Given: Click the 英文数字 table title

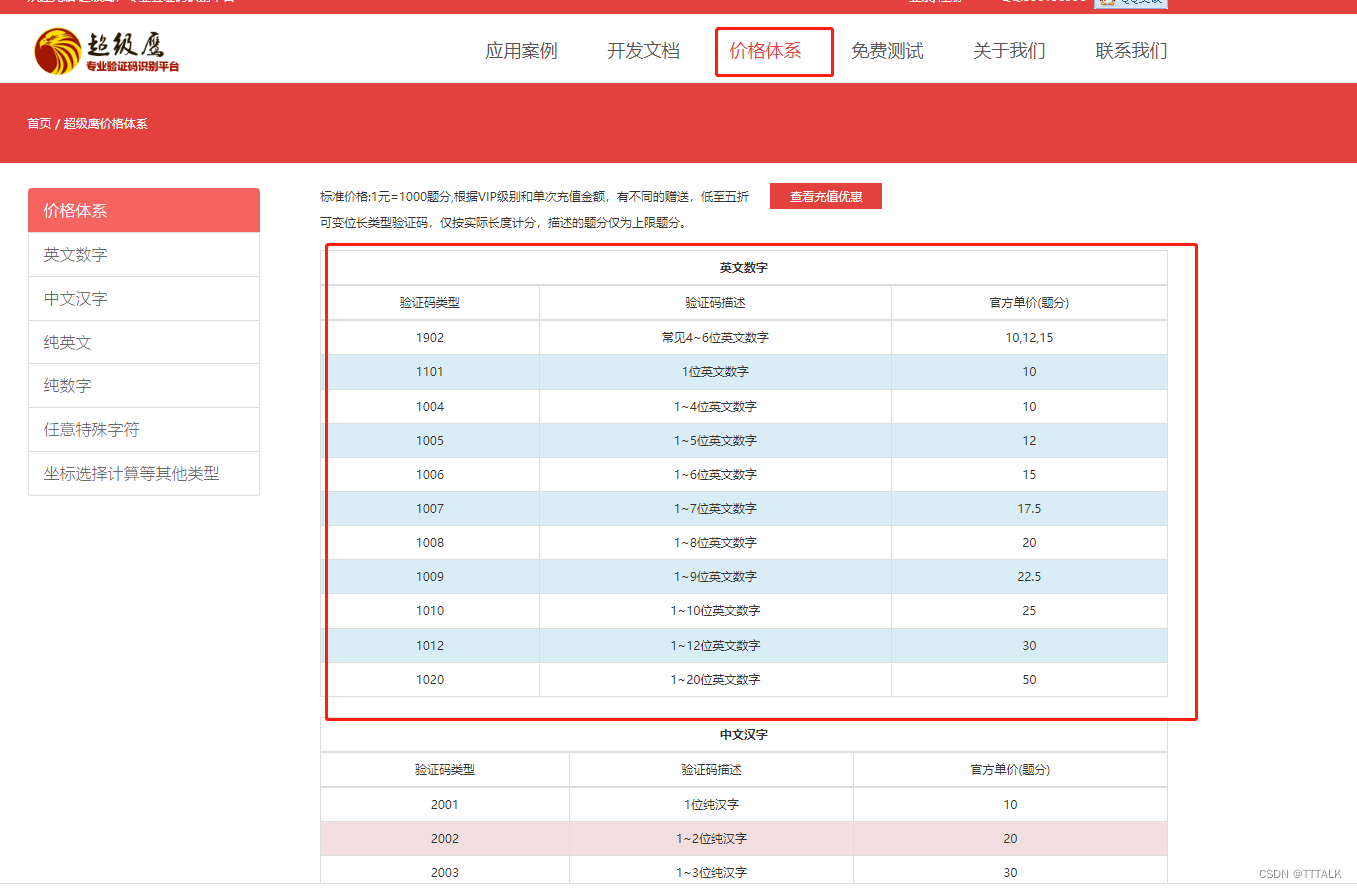Looking at the screenshot, I should 744,268.
